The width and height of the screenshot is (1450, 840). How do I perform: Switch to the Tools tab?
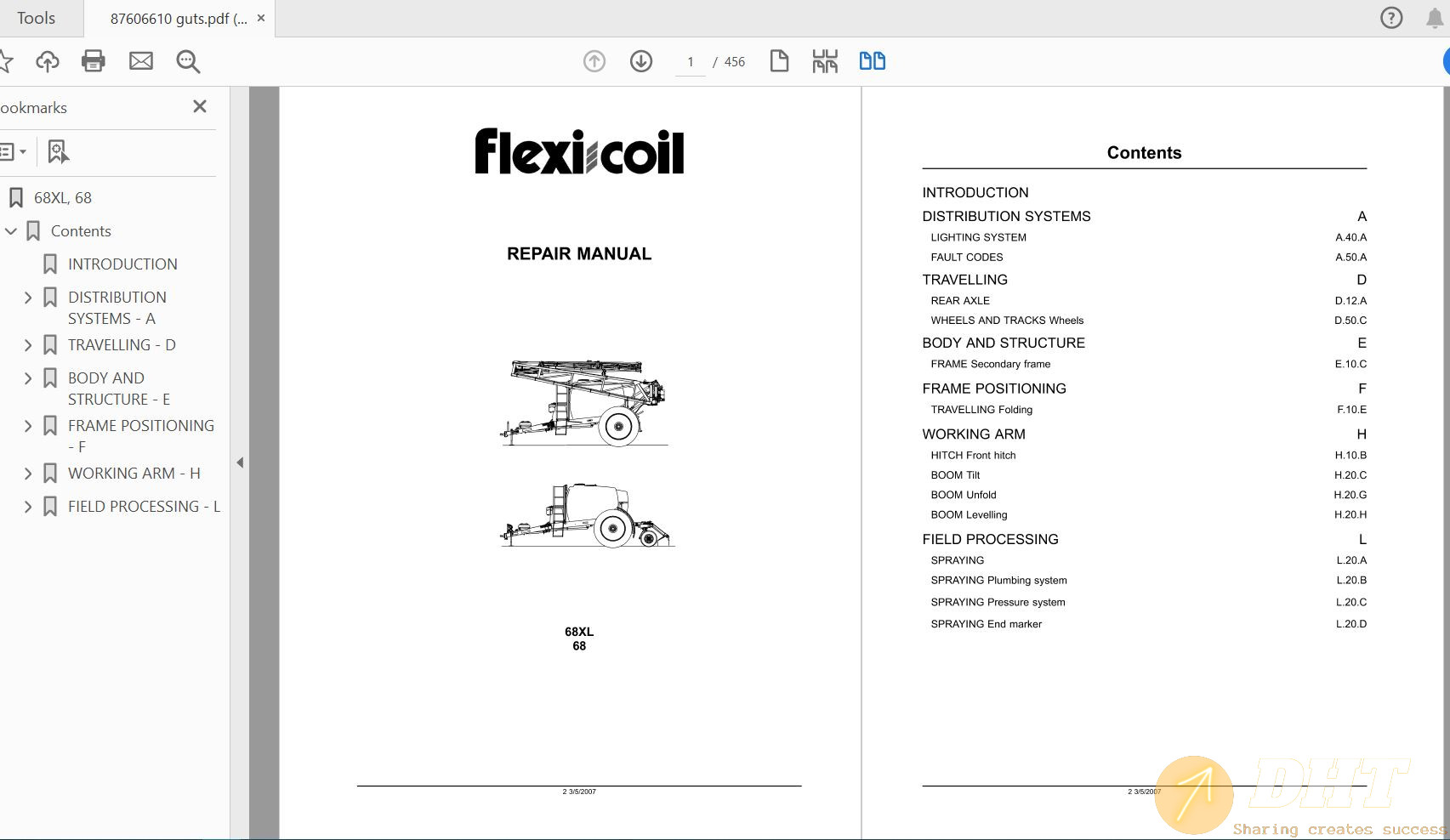tap(36, 17)
